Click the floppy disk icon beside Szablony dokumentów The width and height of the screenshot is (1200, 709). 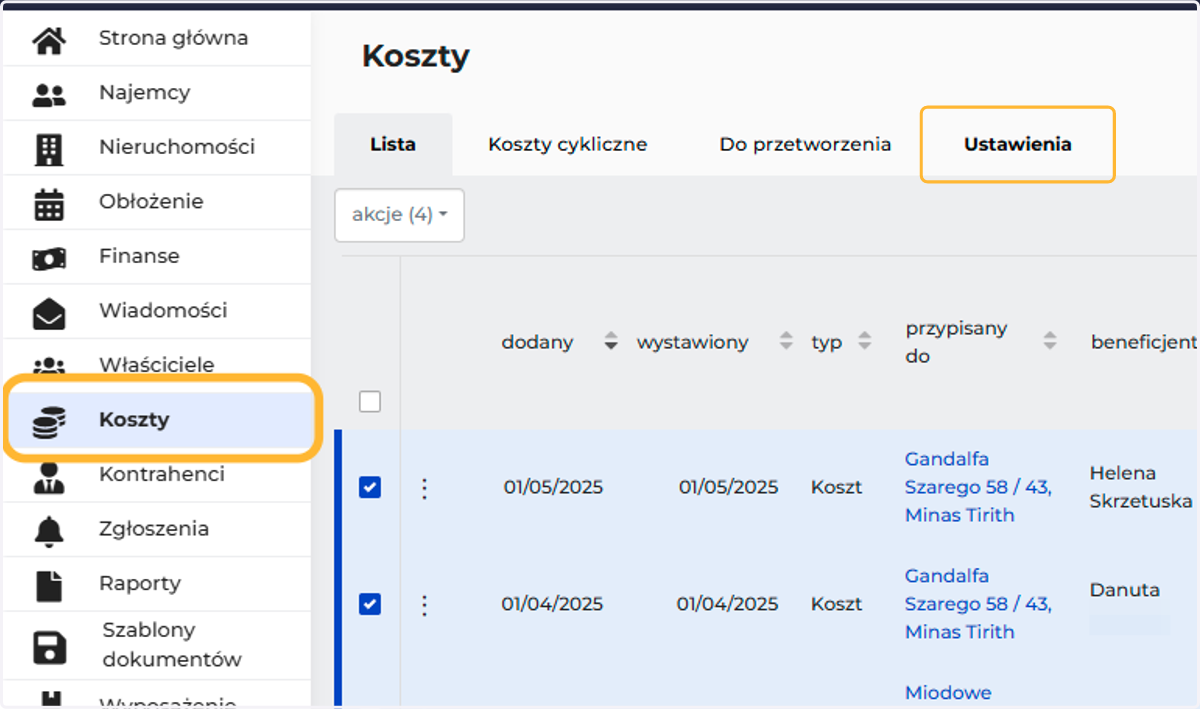(x=49, y=647)
